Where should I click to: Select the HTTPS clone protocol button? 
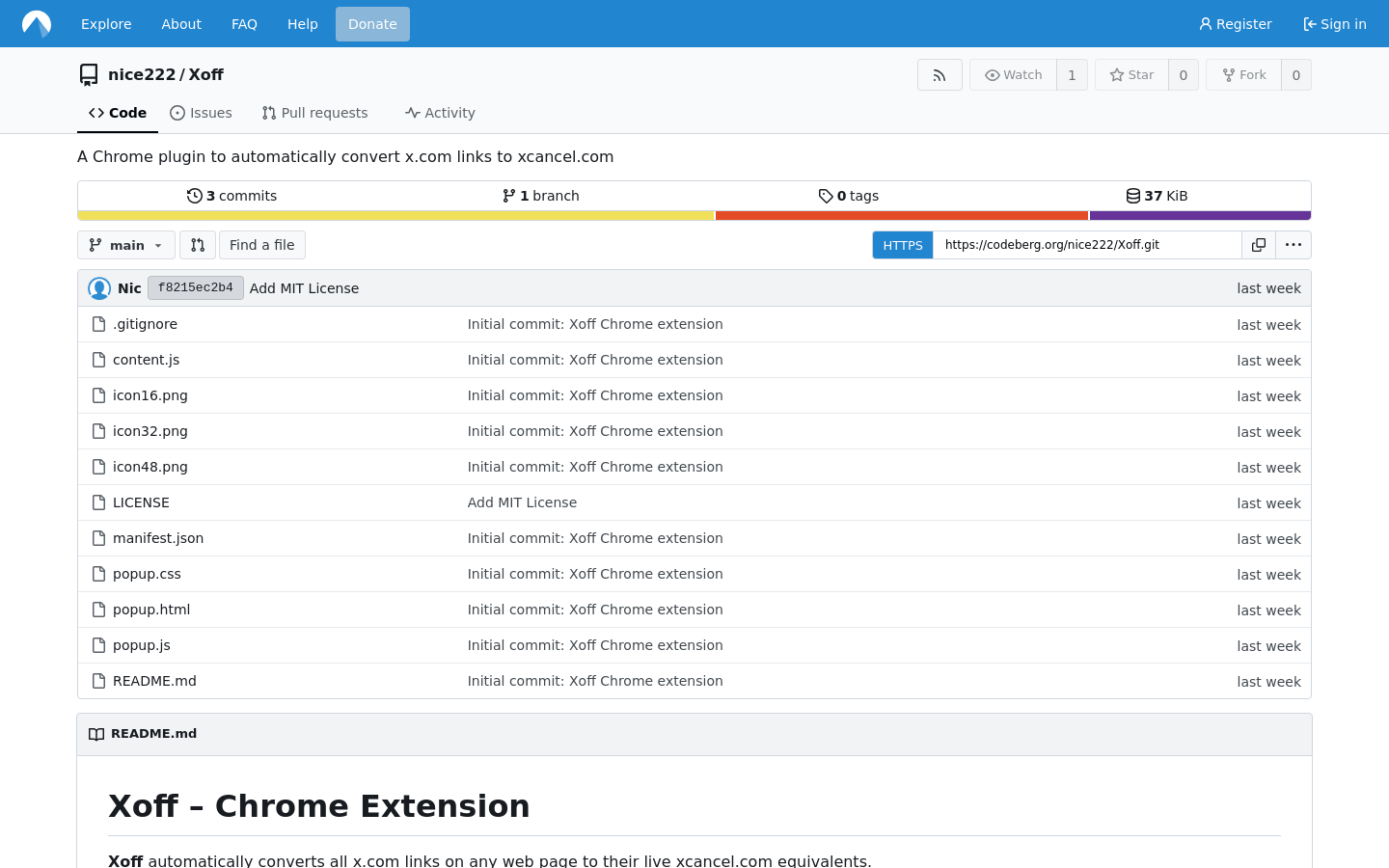point(903,245)
